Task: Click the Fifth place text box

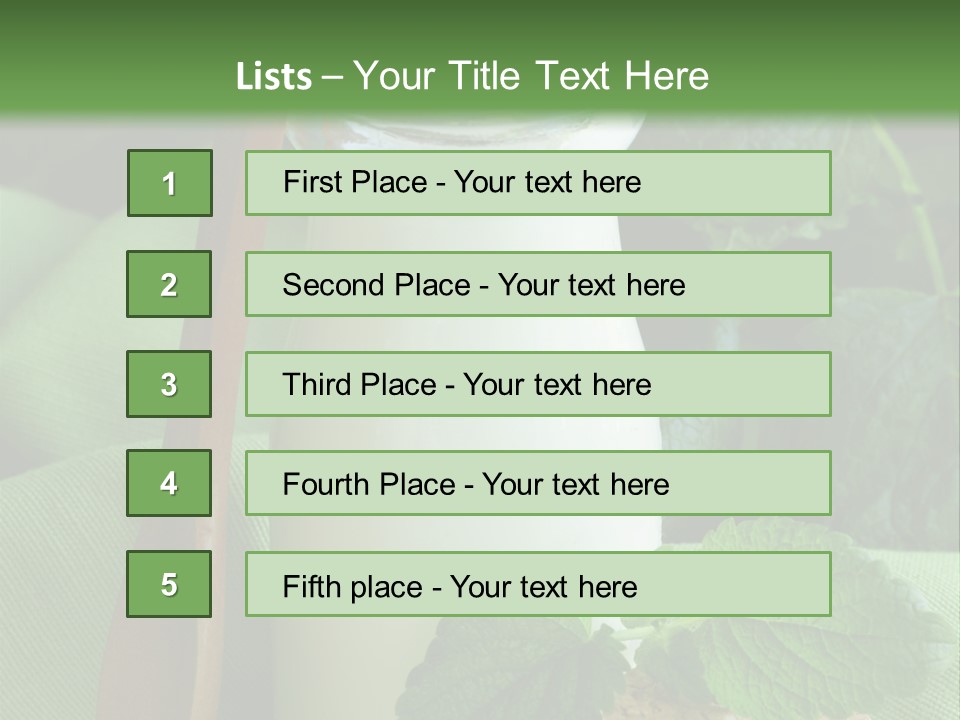Action: coord(538,584)
